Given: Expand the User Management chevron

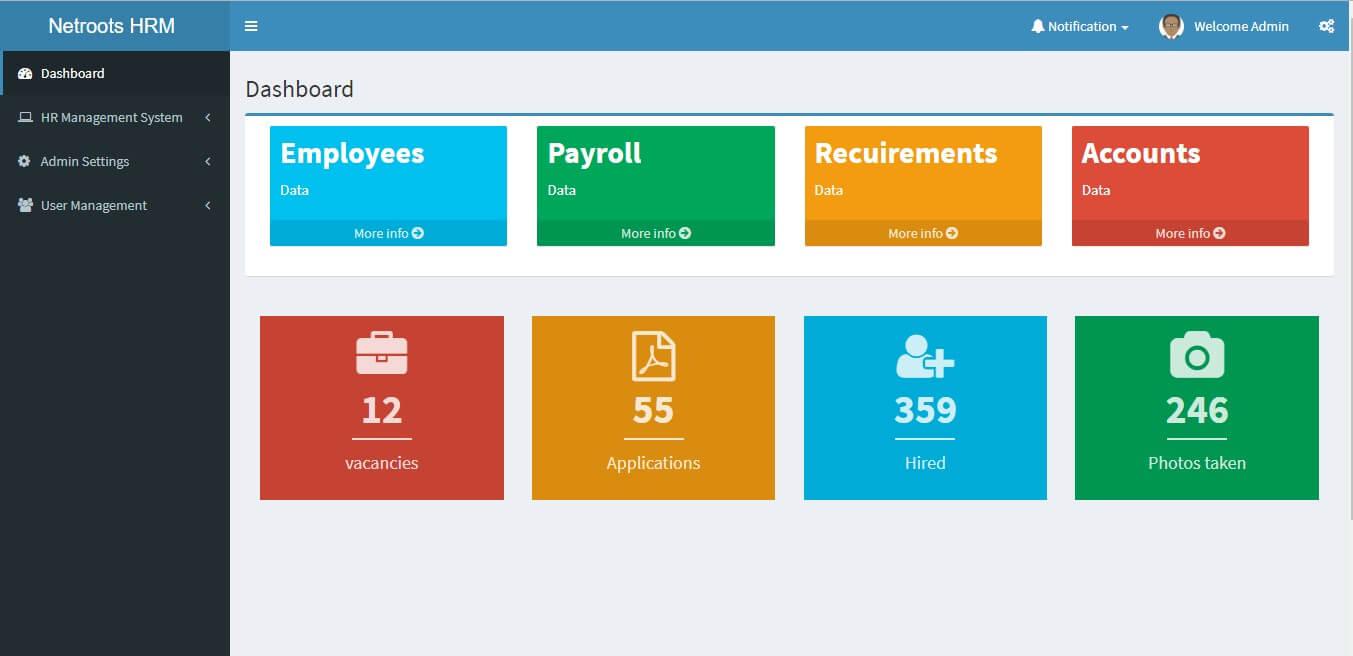Looking at the screenshot, I should tap(208, 205).
